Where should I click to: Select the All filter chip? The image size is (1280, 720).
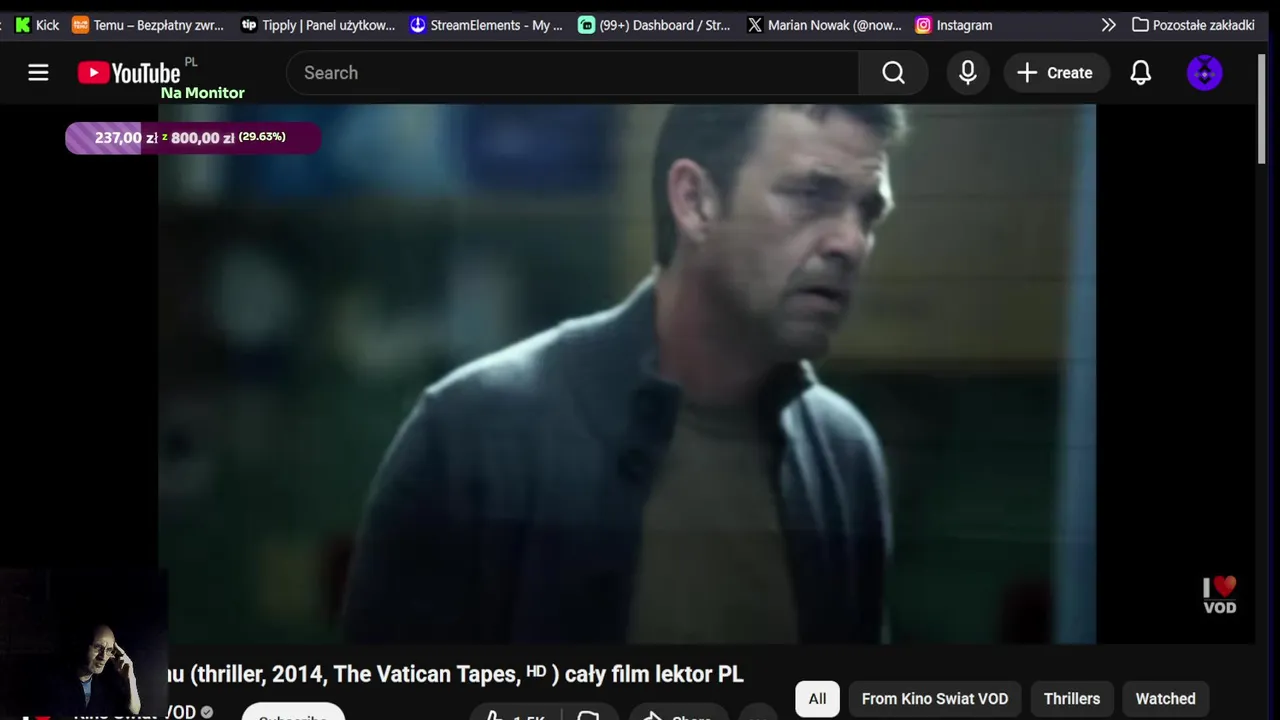(x=817, y=699)
